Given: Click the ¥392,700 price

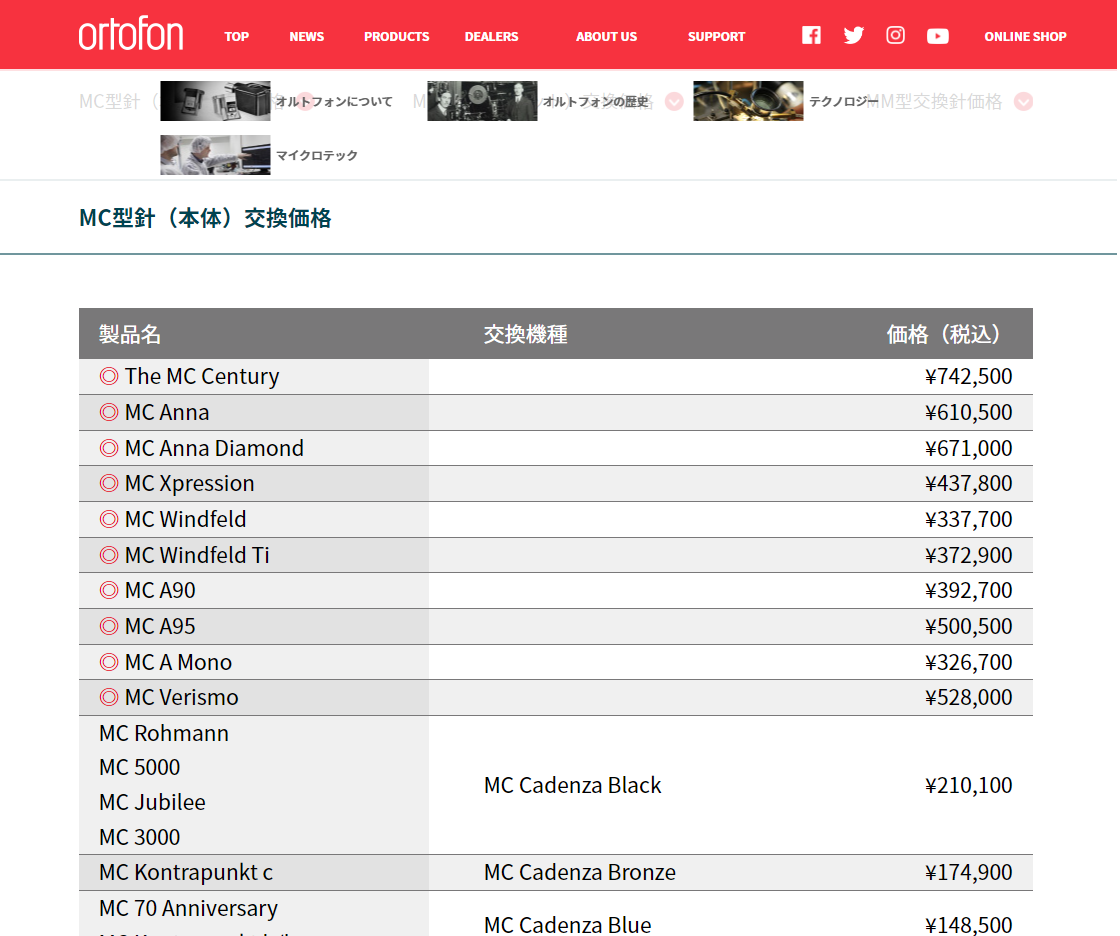Looking at the screenshot, I should (969, 591).
